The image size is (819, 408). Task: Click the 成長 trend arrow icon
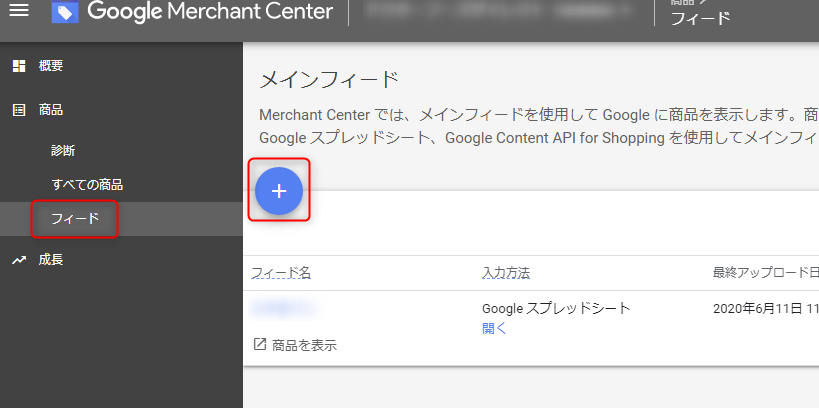coord(19,260)
